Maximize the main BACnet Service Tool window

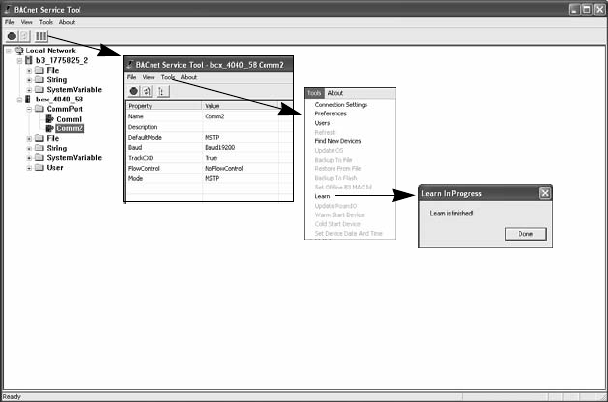click(x=587, y=10)
